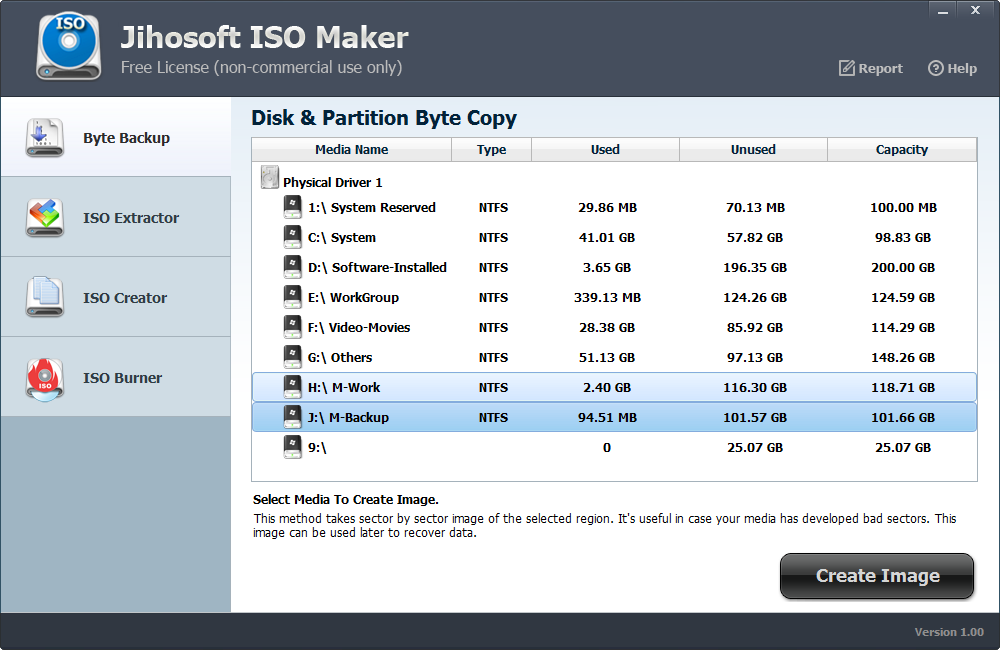Click the 148.26 GB capacity value

[x=903, y=357]
